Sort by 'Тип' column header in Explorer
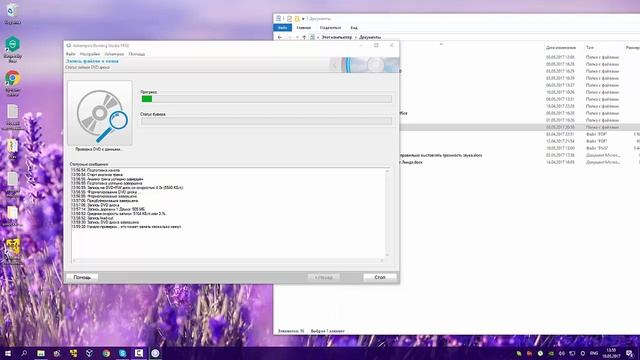This screenshot has height=360, width=640. [x=590, y=48]
